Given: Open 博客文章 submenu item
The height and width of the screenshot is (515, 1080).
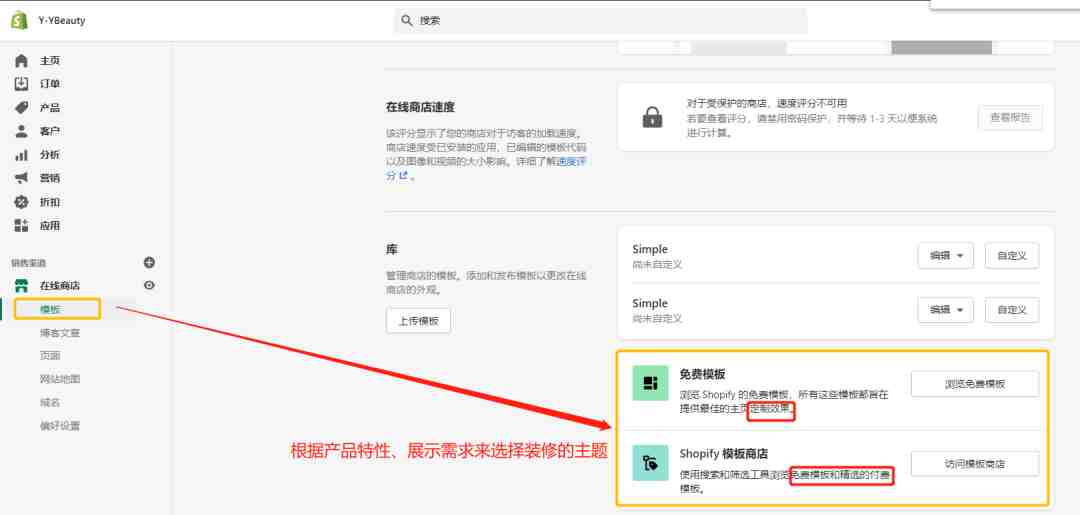Looking at the screenshot, I should (60, 333).
